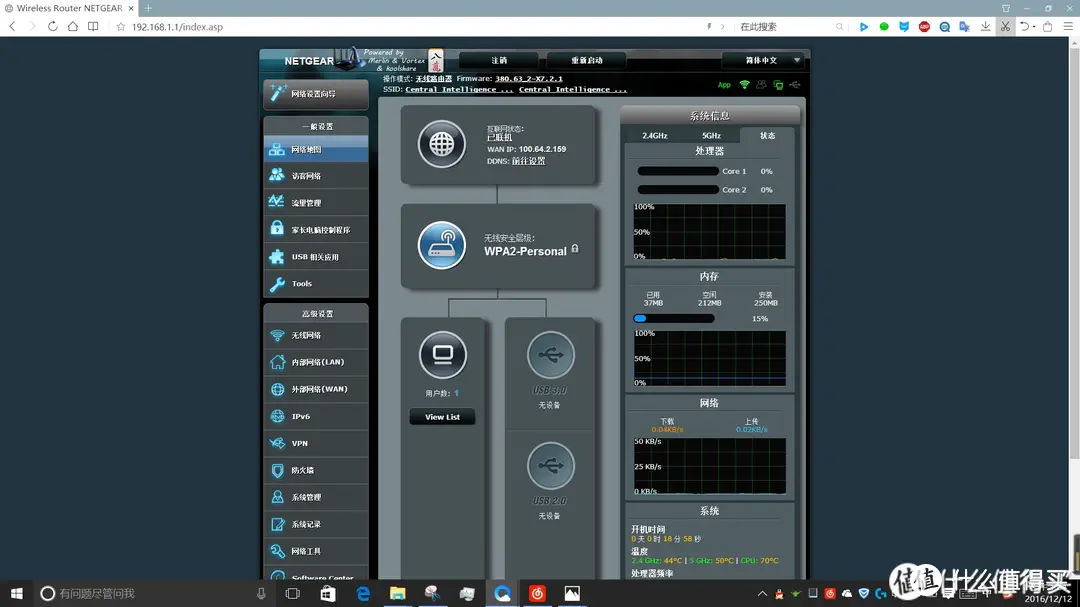The image size is (1080, 607).
Task: Open a new browser tab
Action: click(x=148, y=8)
